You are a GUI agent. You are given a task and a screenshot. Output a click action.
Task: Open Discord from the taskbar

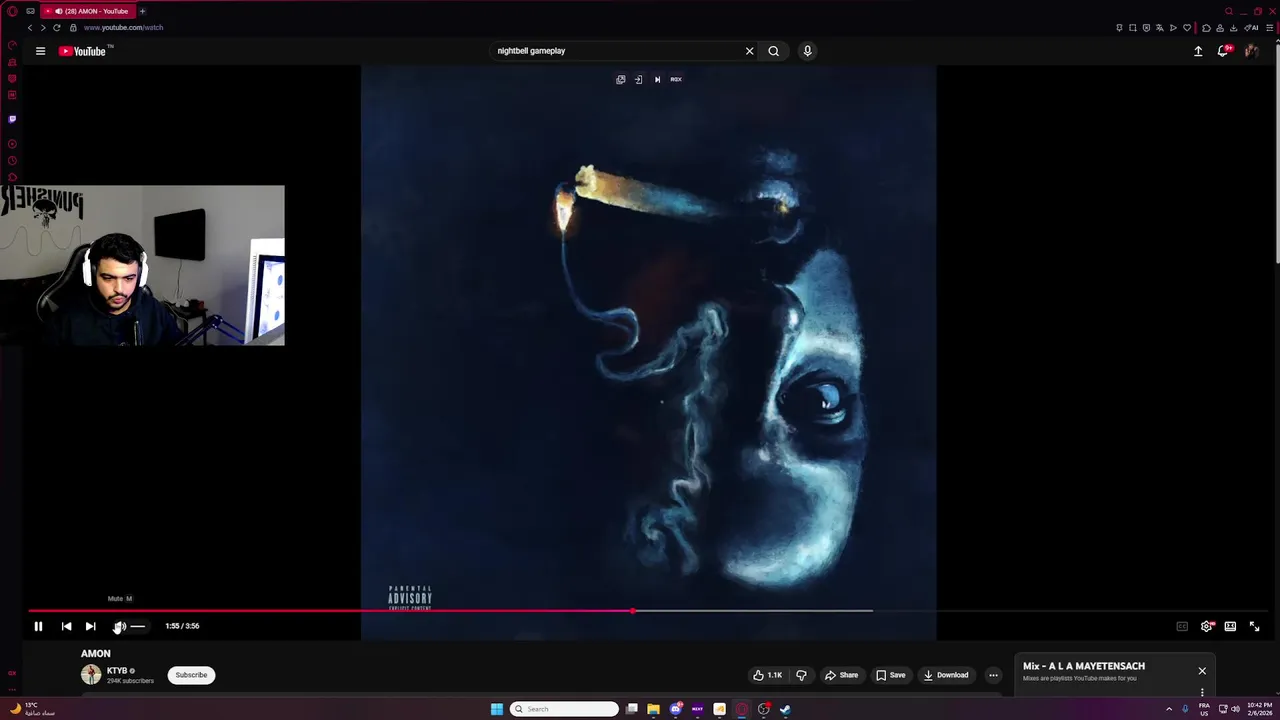coord(675,709)
